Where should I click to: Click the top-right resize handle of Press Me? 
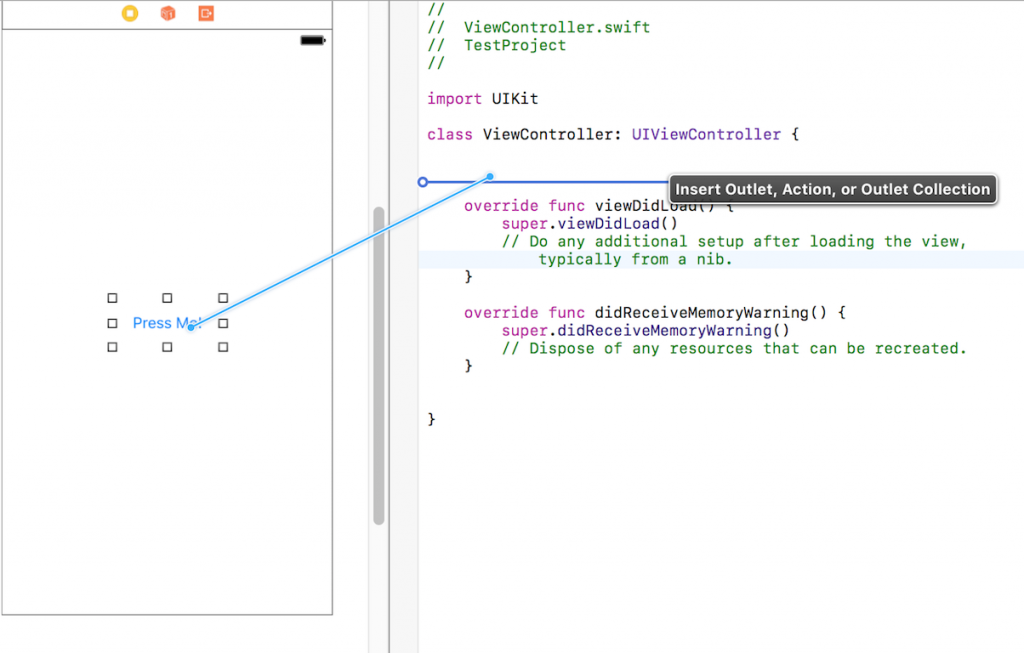pos(223,298)
